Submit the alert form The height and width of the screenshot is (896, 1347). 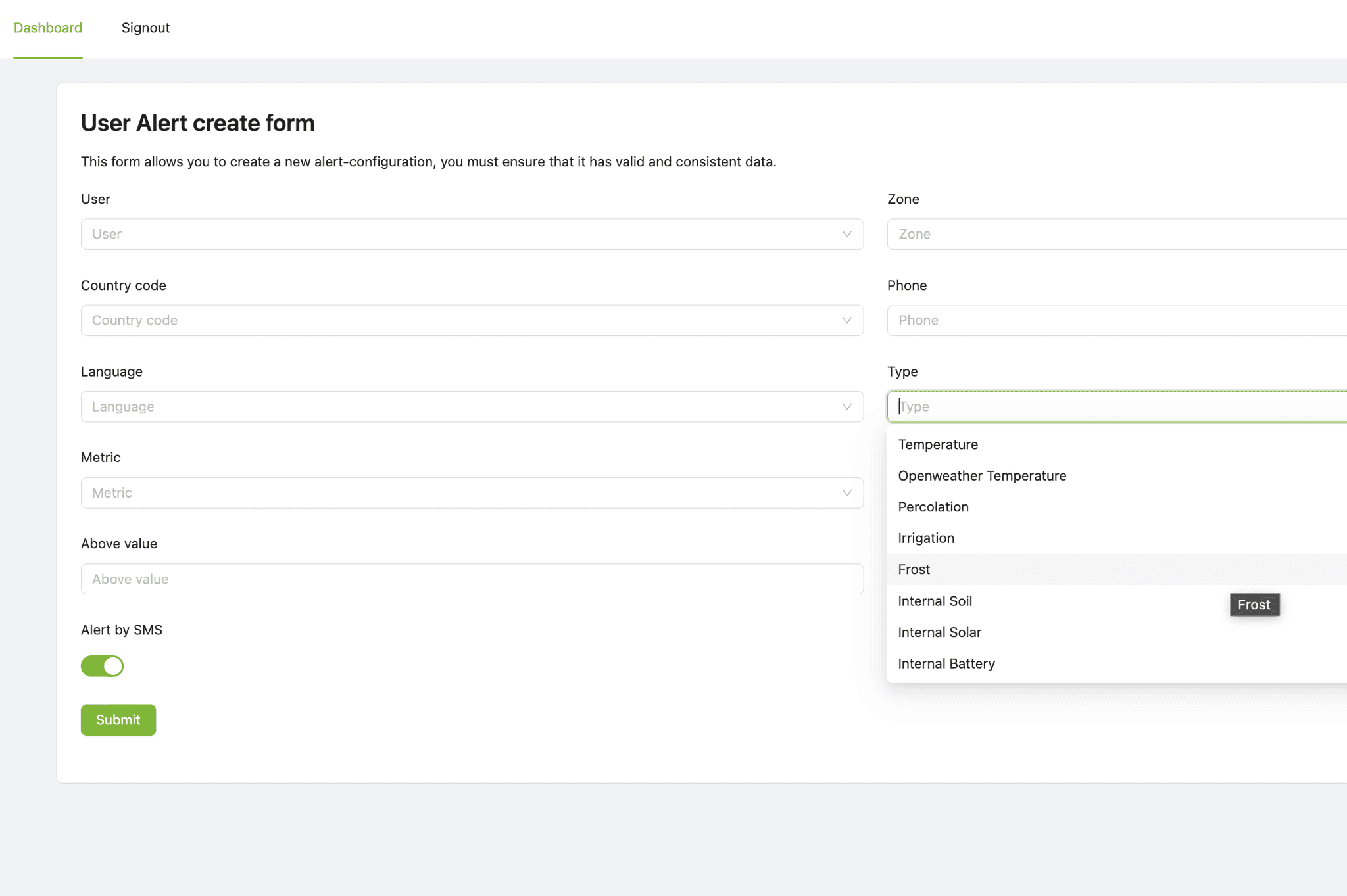coord(118,720)
